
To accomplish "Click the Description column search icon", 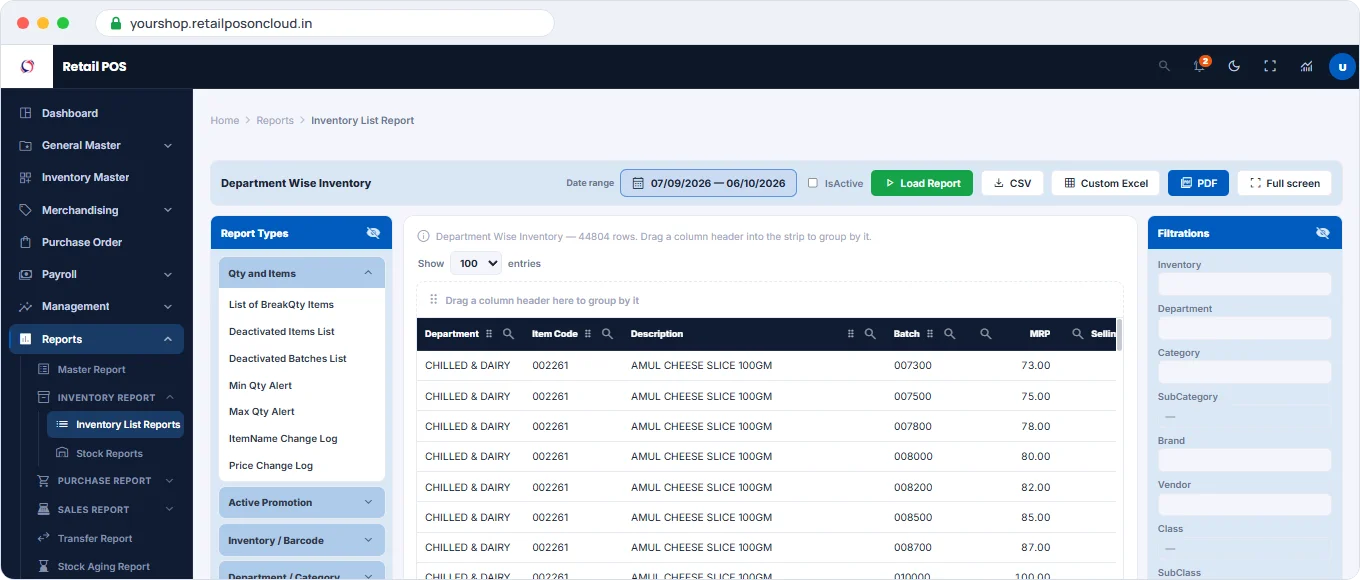I will pyautogui.click(x=870, y=334).
